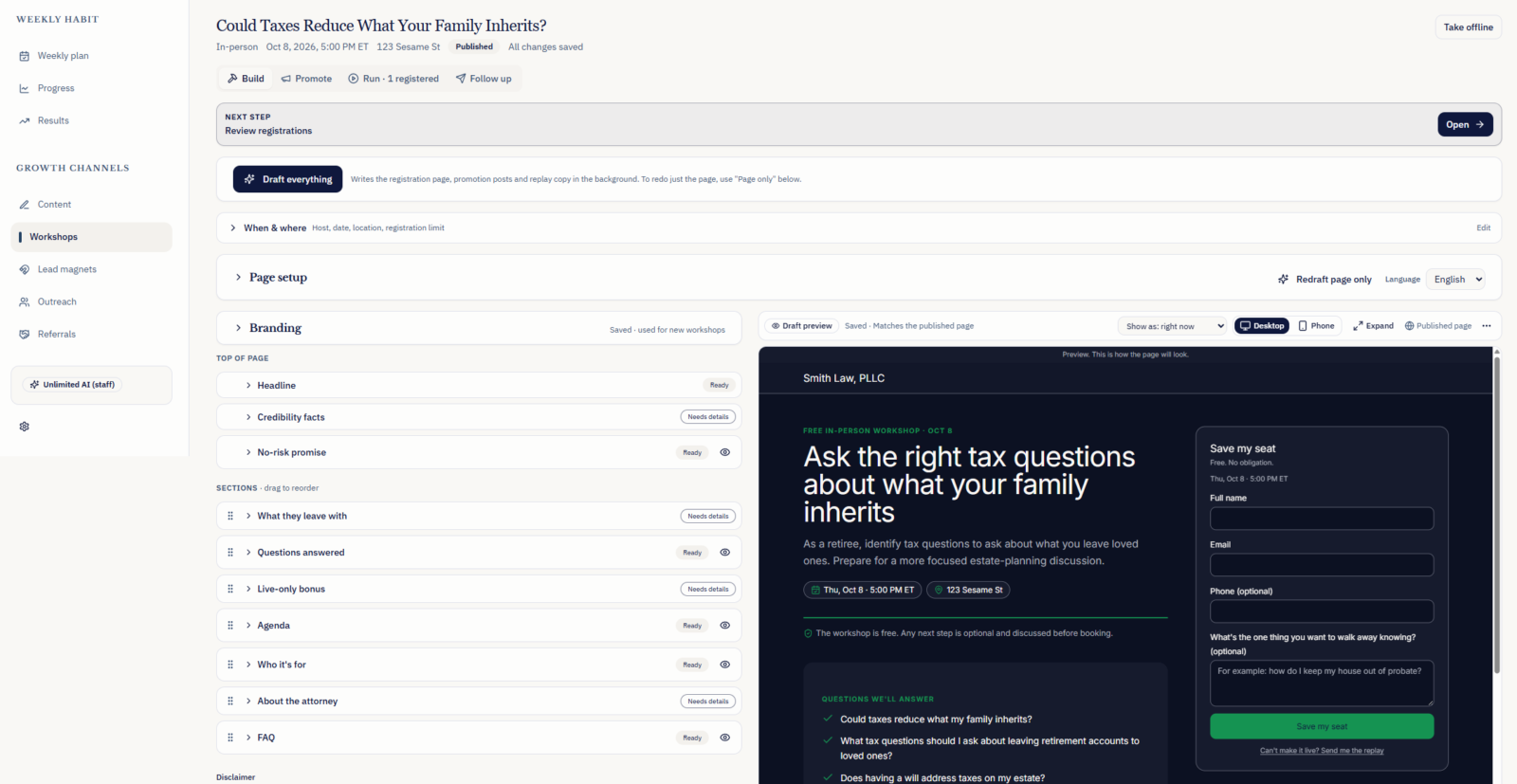Image resolution: width=1517 pixels, height=784 pixels.
Task: Click the Outreach people icon
Action: point(25,301)
